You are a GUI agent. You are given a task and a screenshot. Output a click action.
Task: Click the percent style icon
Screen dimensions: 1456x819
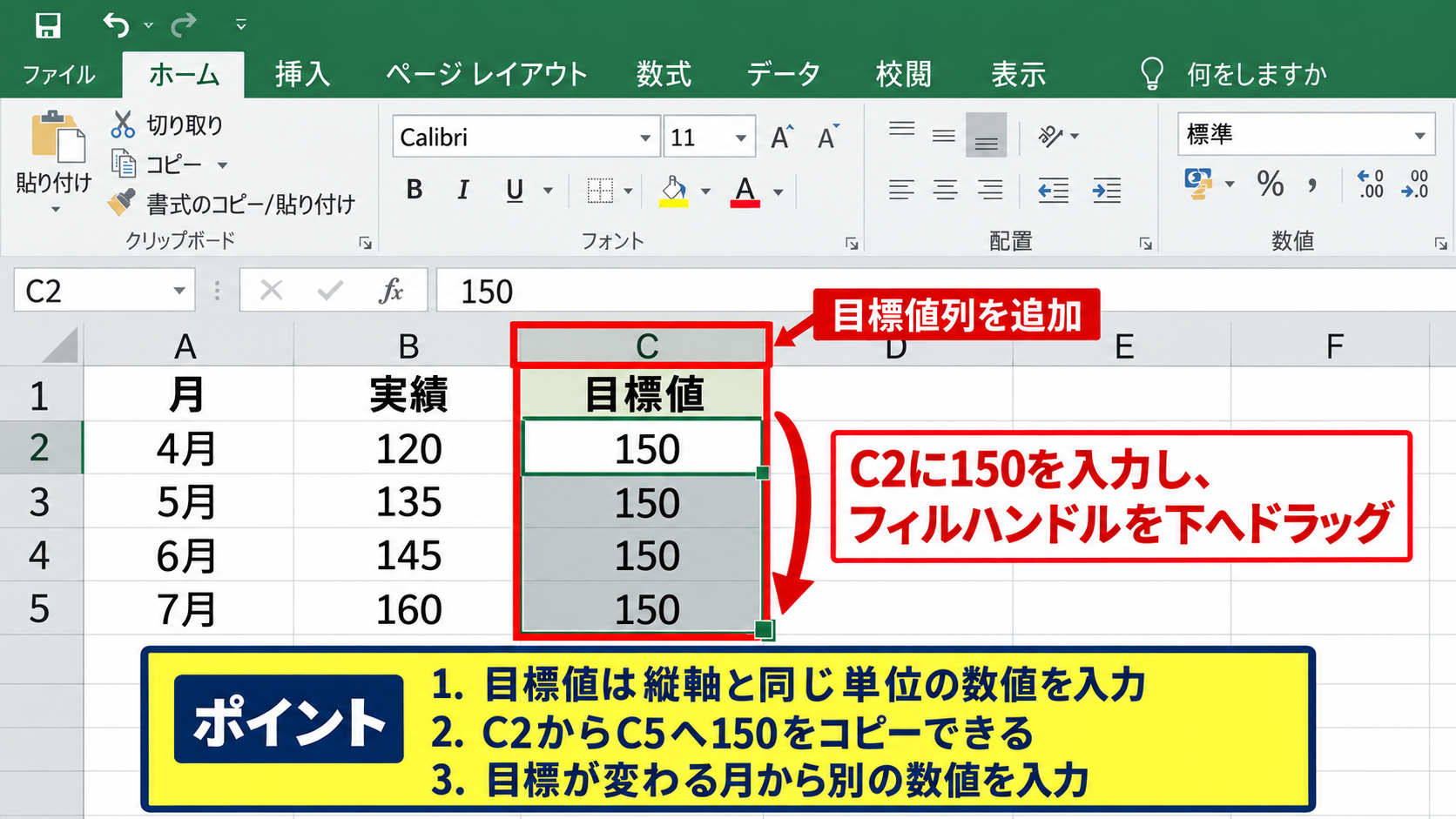[x=1271, y=185]
